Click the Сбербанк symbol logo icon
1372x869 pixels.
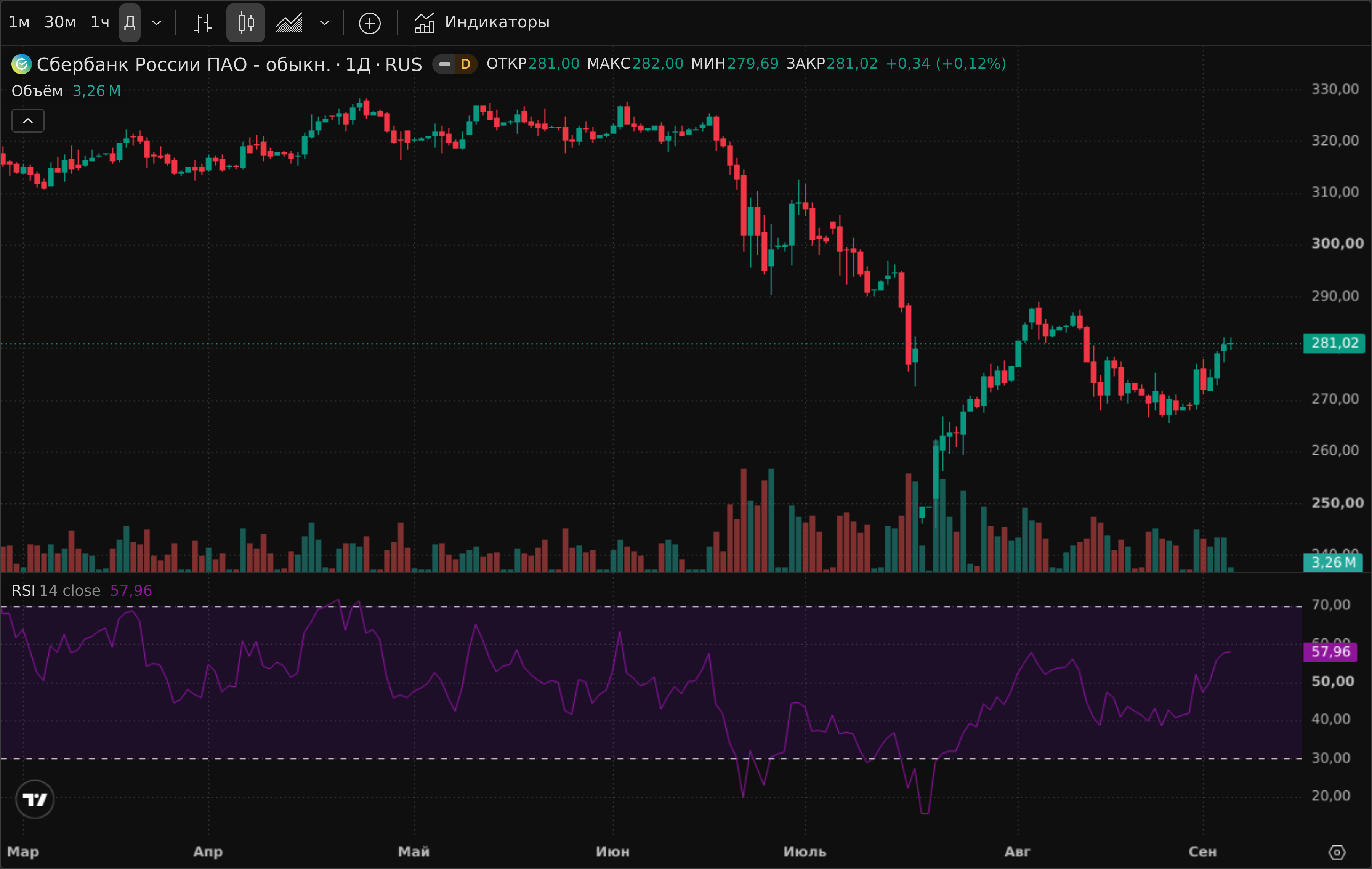point(21,64)
